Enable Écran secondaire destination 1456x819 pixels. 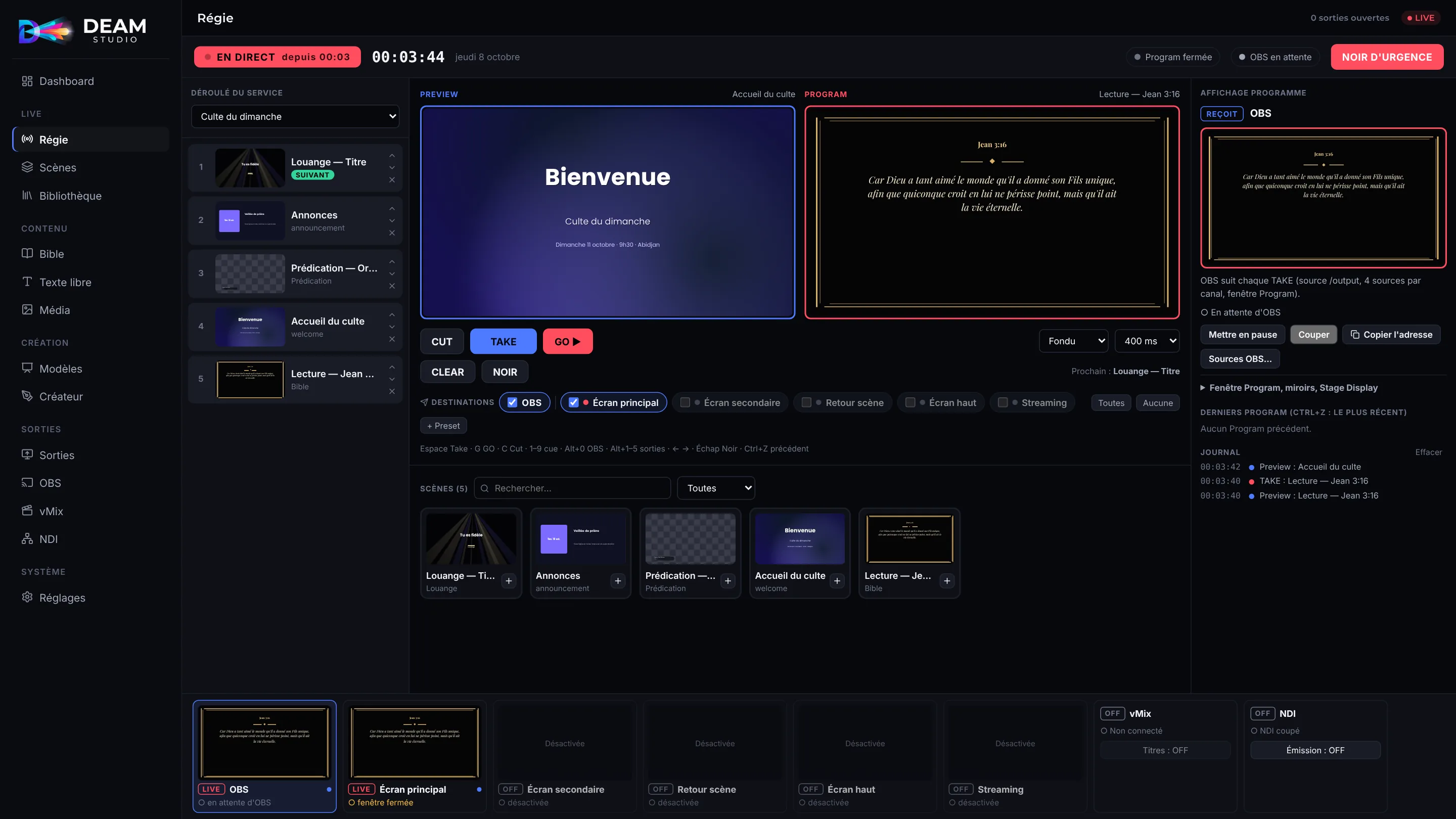coord(685,402)
